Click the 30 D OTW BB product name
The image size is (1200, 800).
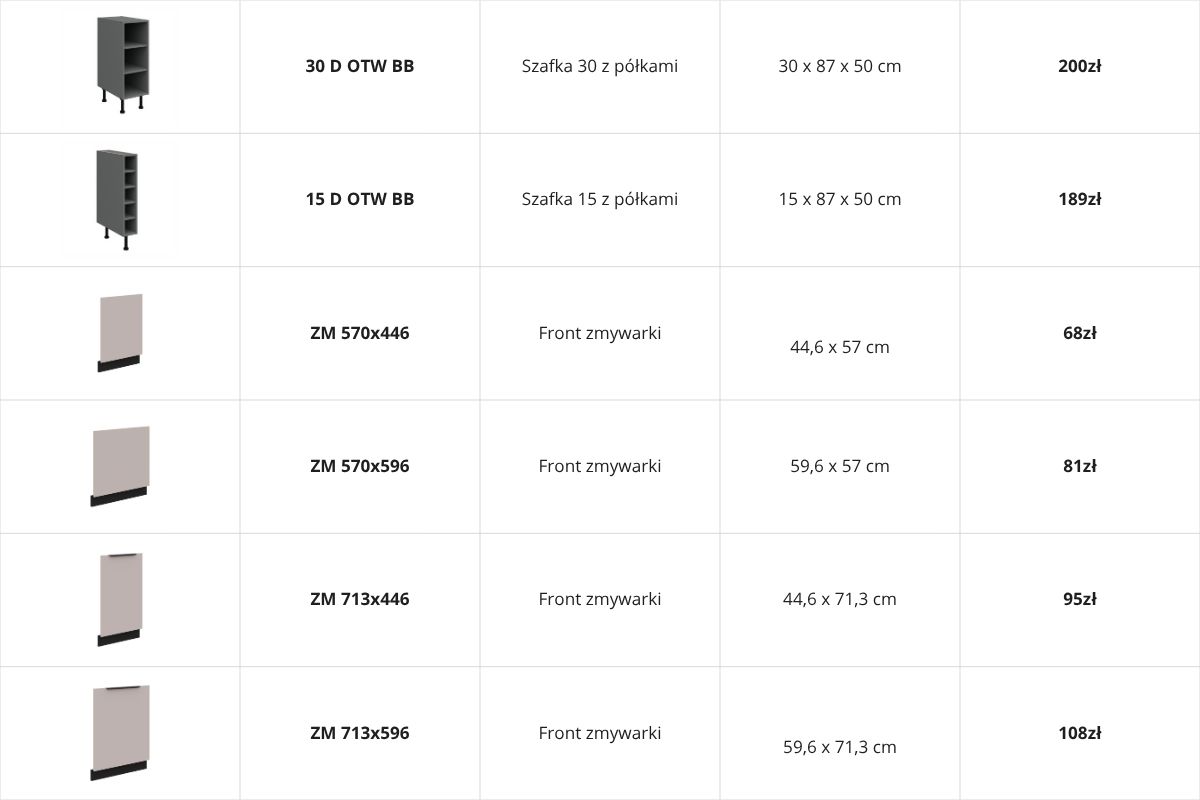pyautogui.click(x=360, y=66)
